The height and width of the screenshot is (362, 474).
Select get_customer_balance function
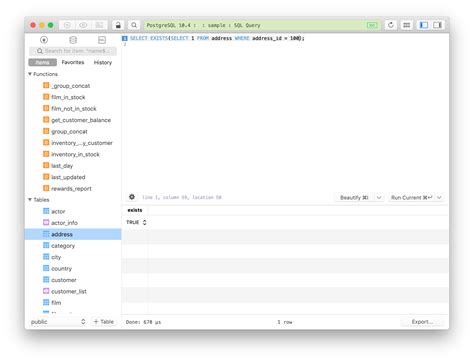click(81, 120)
